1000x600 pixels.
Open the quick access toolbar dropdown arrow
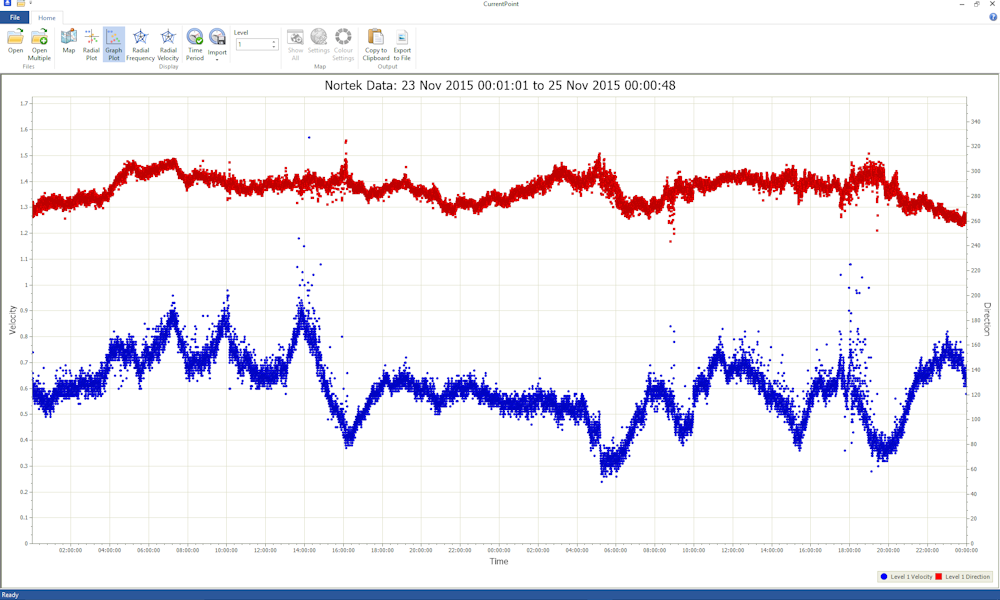pos(32,4)
